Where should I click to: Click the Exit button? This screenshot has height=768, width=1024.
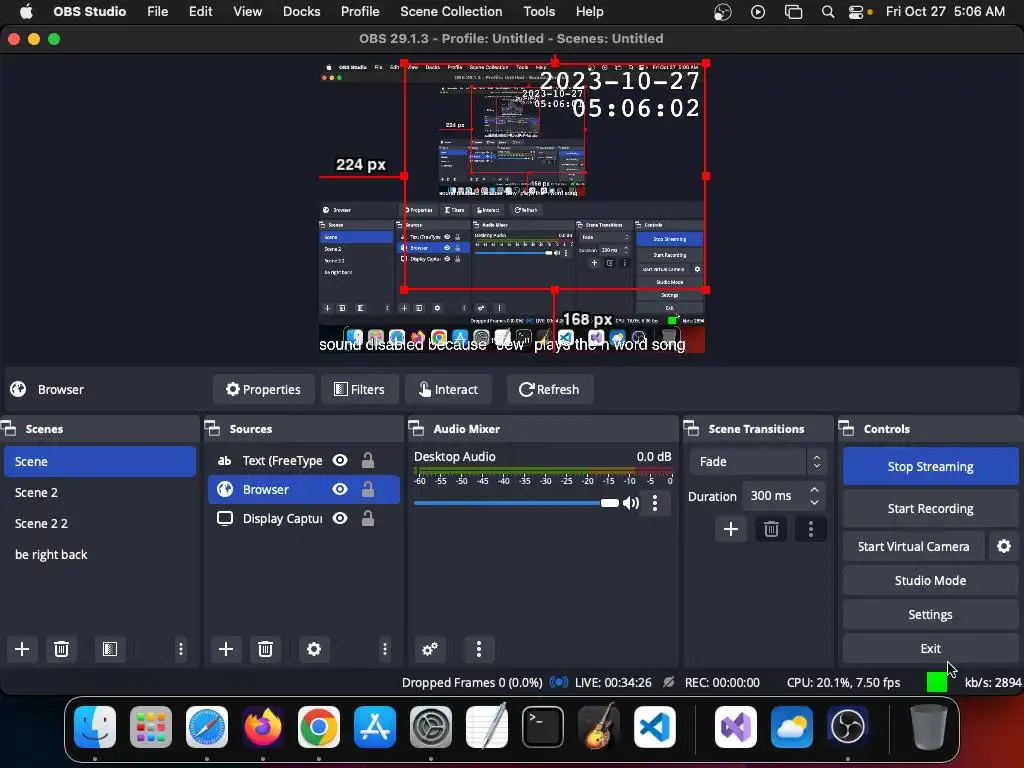pyautogui.click(x=930, y=648)
